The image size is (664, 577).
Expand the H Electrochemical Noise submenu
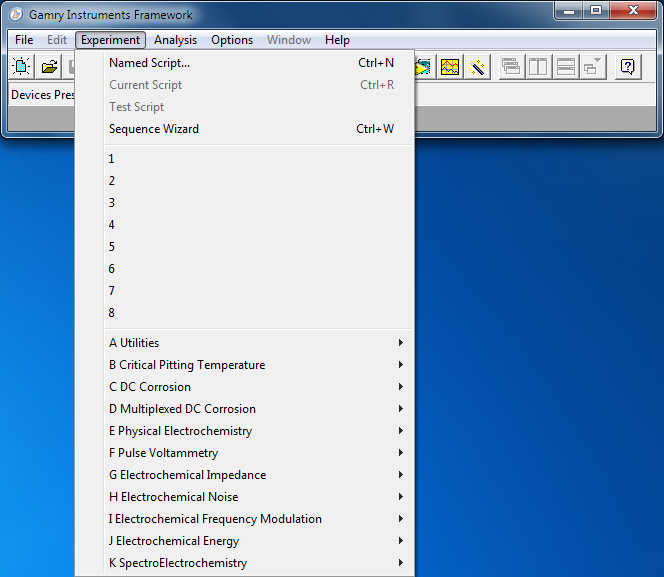click(x=244, y=497)
